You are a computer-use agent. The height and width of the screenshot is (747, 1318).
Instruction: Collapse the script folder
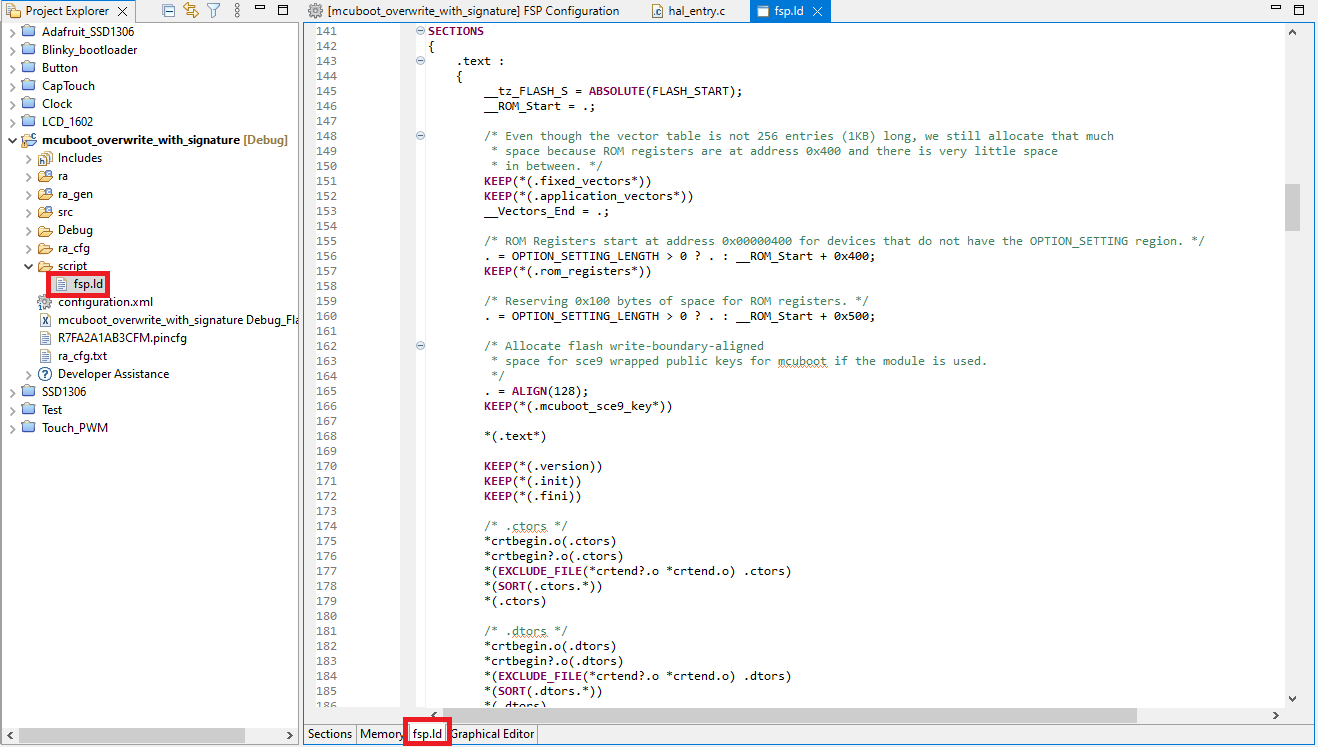tap(28, 266)
